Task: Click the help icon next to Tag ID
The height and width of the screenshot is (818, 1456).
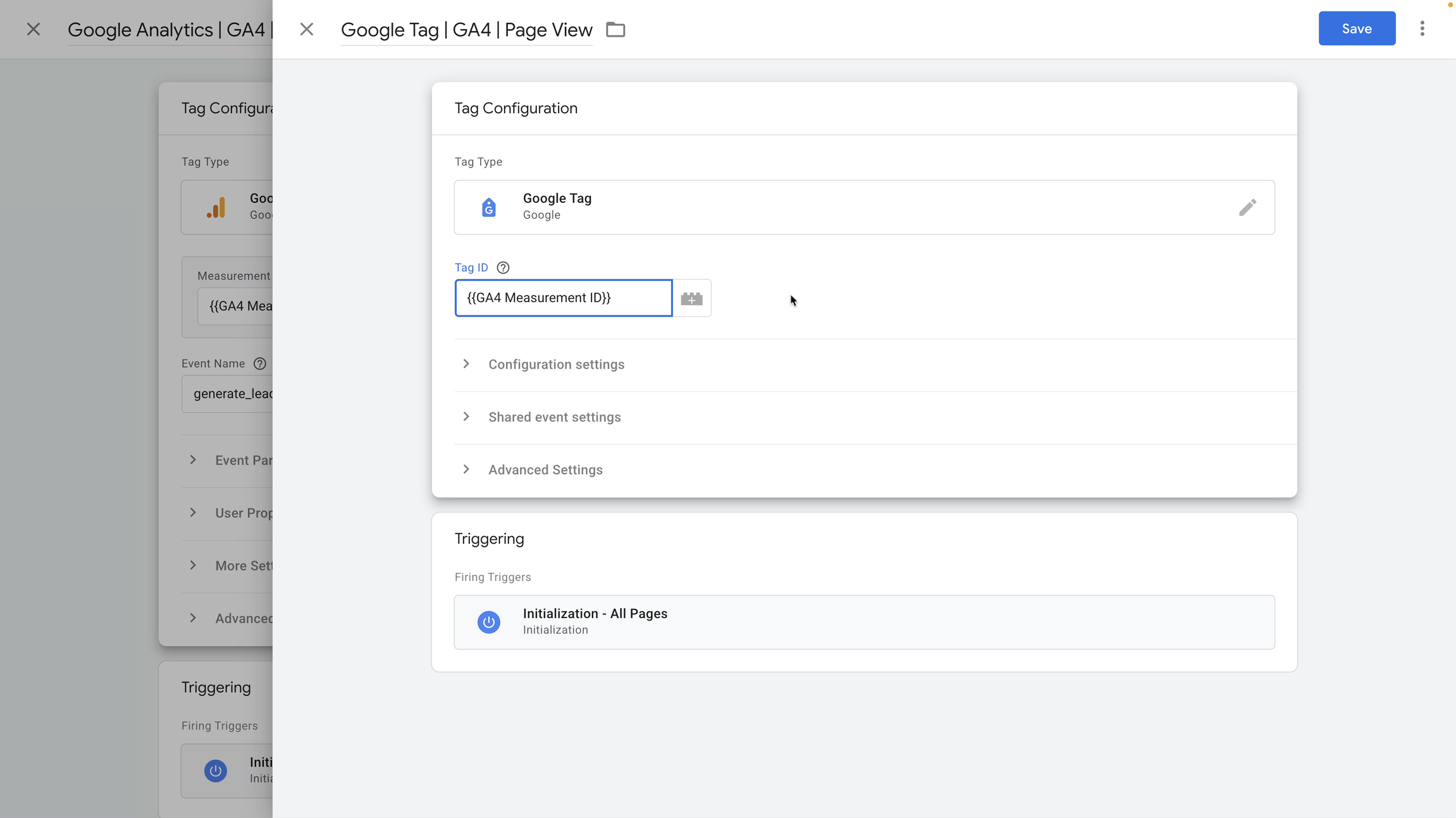Action: tap(502, 267)
